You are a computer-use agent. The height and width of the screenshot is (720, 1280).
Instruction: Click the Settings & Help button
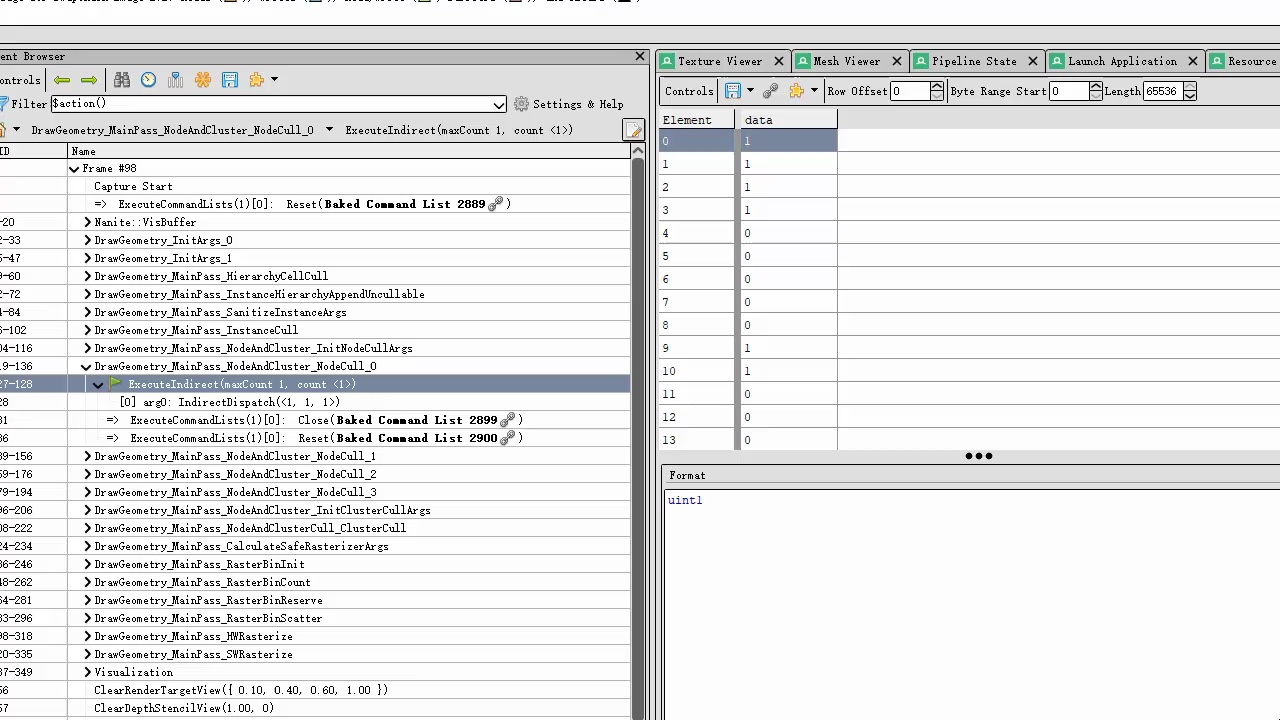[x=568, y=104]
